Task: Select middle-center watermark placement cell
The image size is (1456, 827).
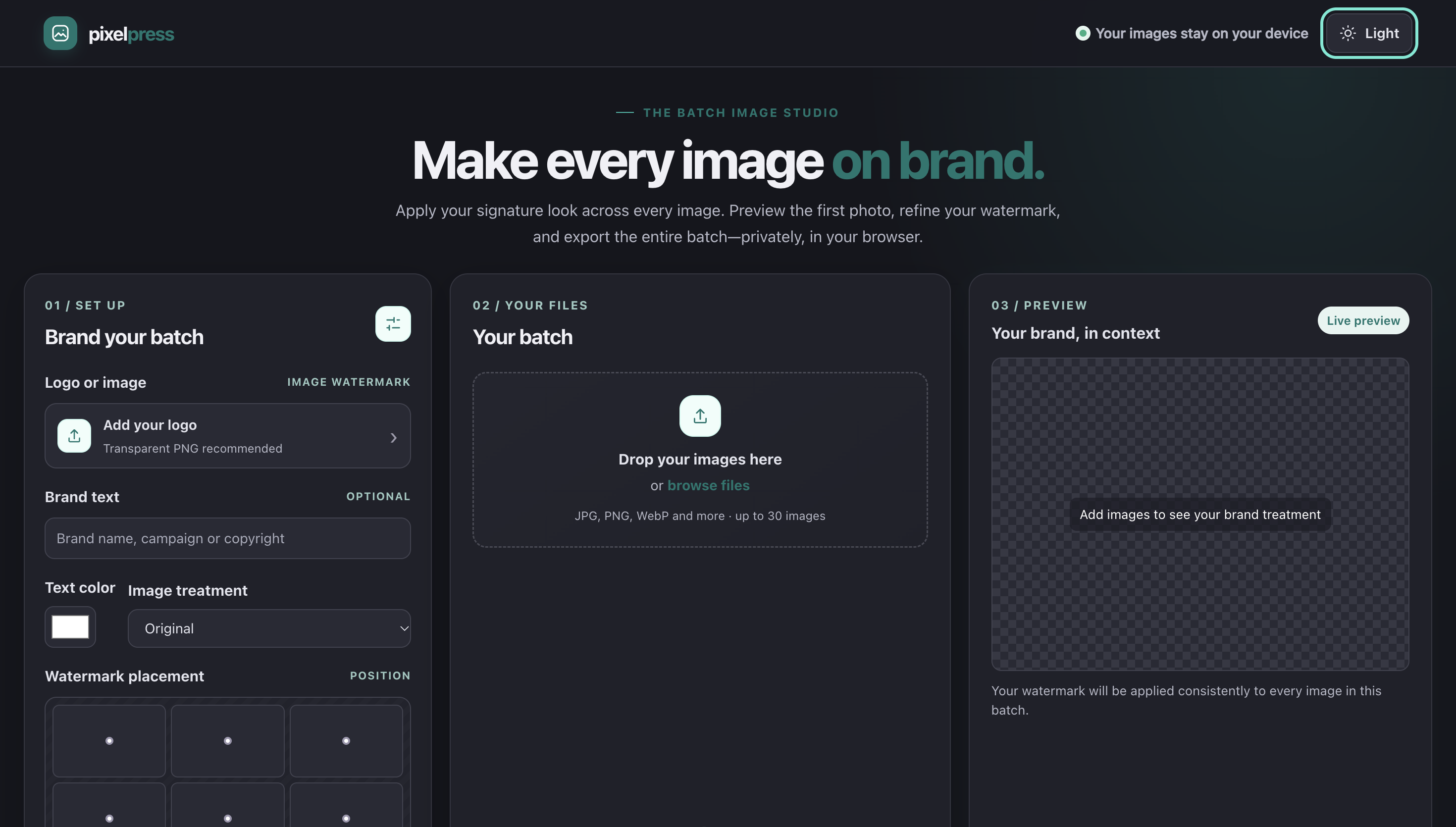Action: coord(228,805)
